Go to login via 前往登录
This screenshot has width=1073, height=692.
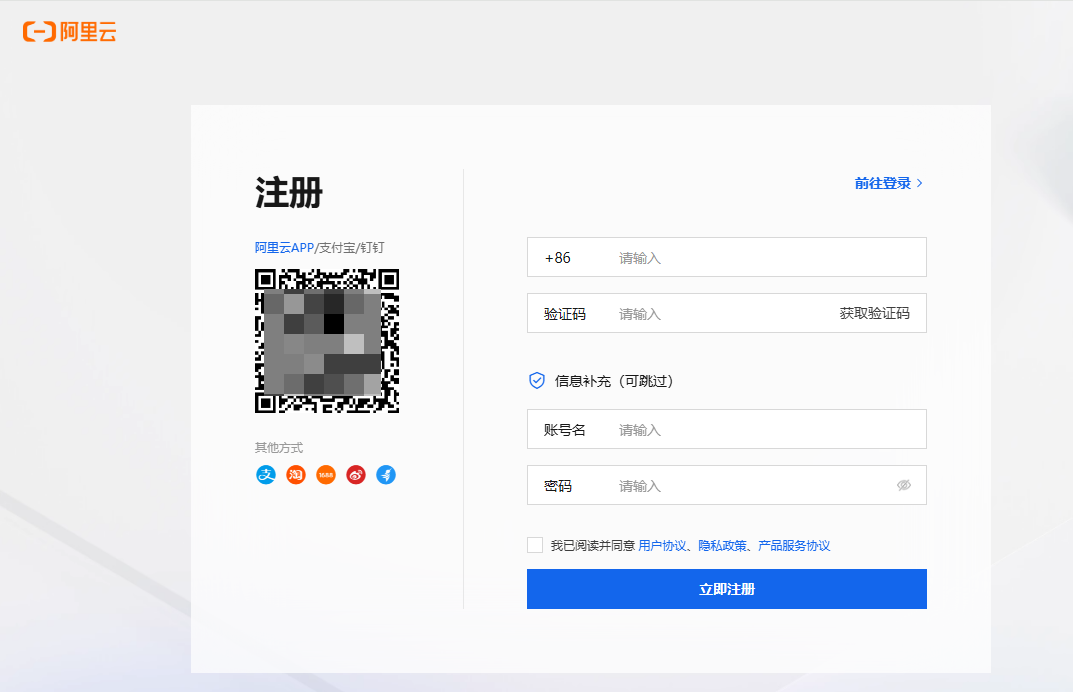tap(888, 183)
